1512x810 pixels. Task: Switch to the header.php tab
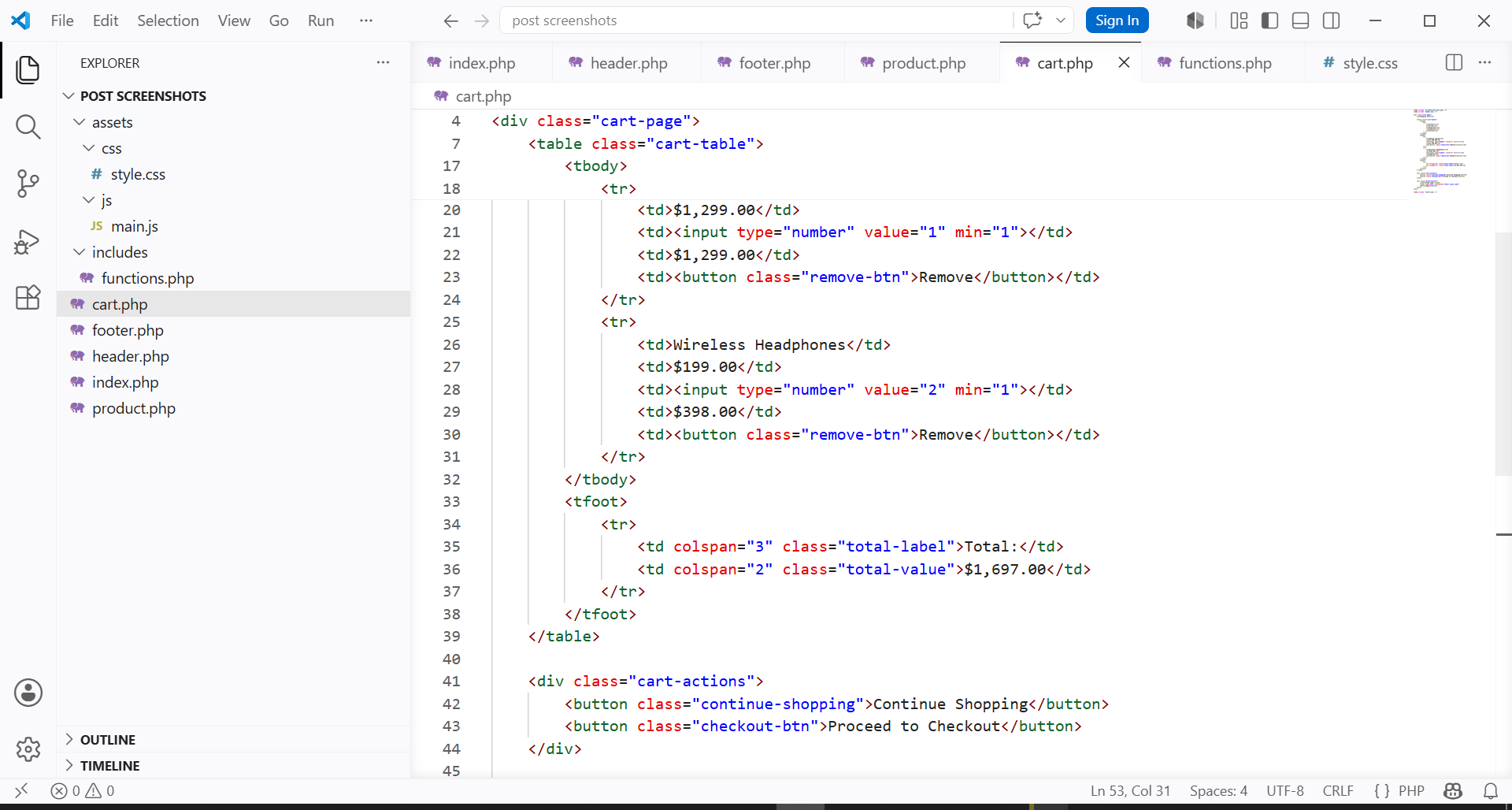tap(628, 63)
